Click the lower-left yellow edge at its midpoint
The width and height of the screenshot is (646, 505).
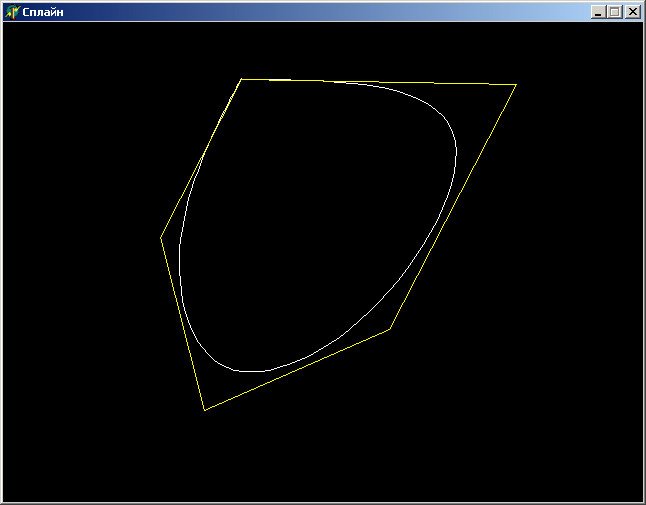(182, 323)
